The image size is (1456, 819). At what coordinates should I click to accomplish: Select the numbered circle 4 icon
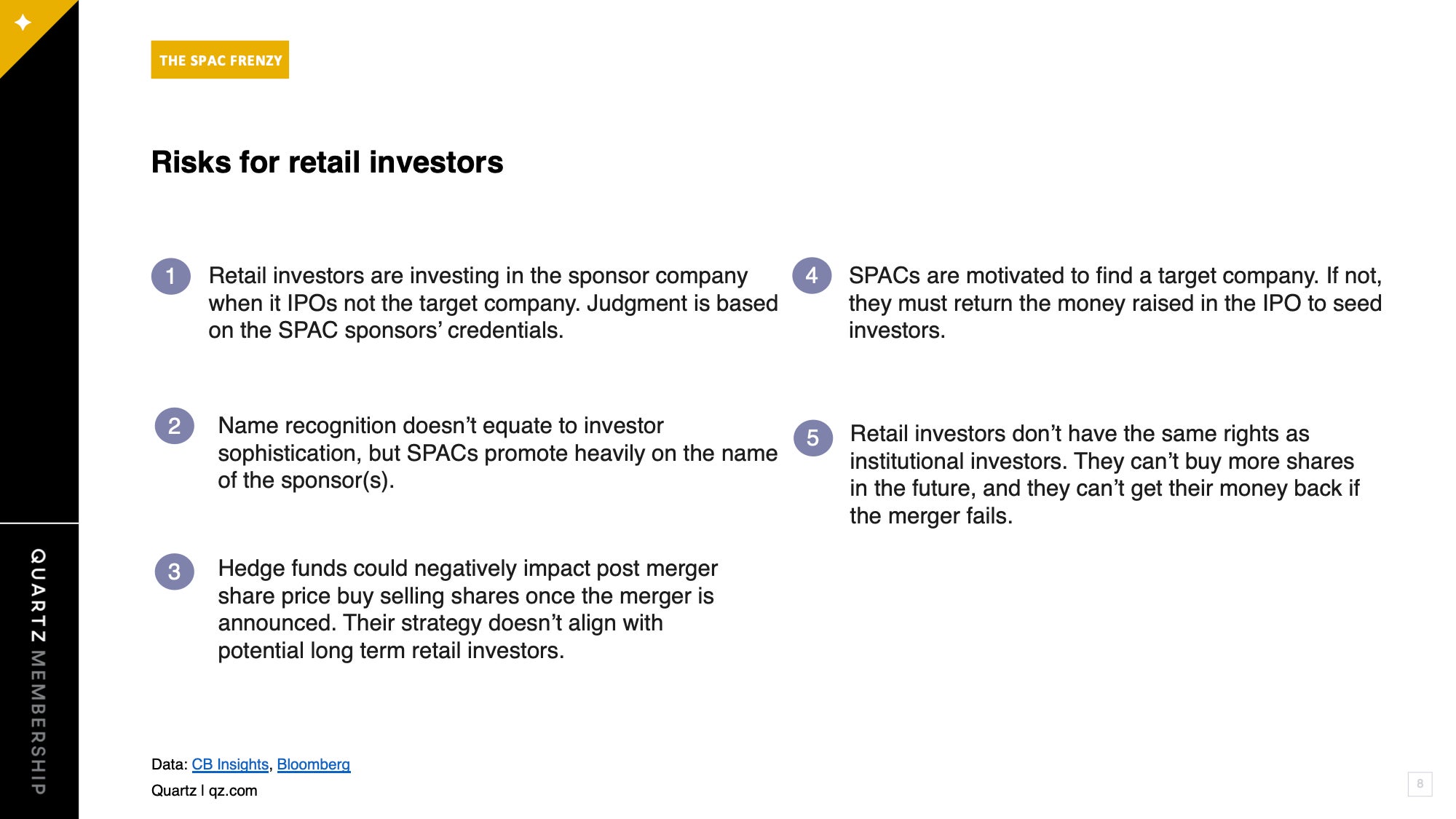812,276
